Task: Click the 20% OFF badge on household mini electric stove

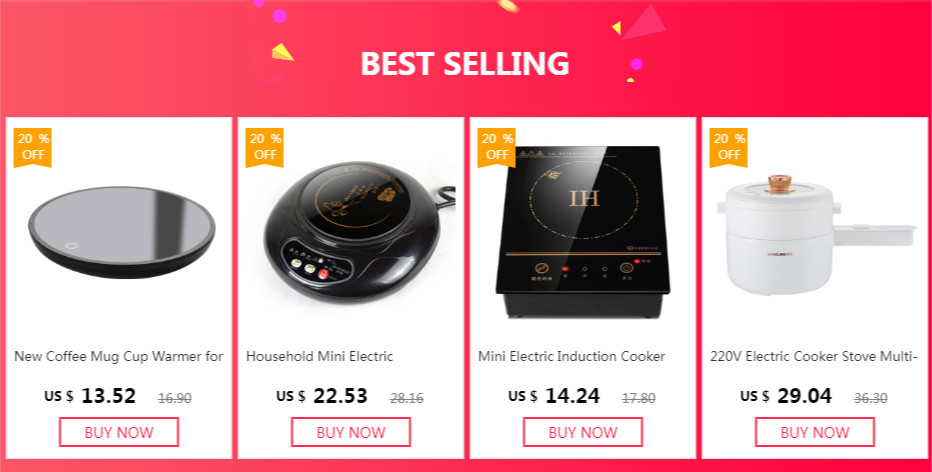Action: [265, 147]
